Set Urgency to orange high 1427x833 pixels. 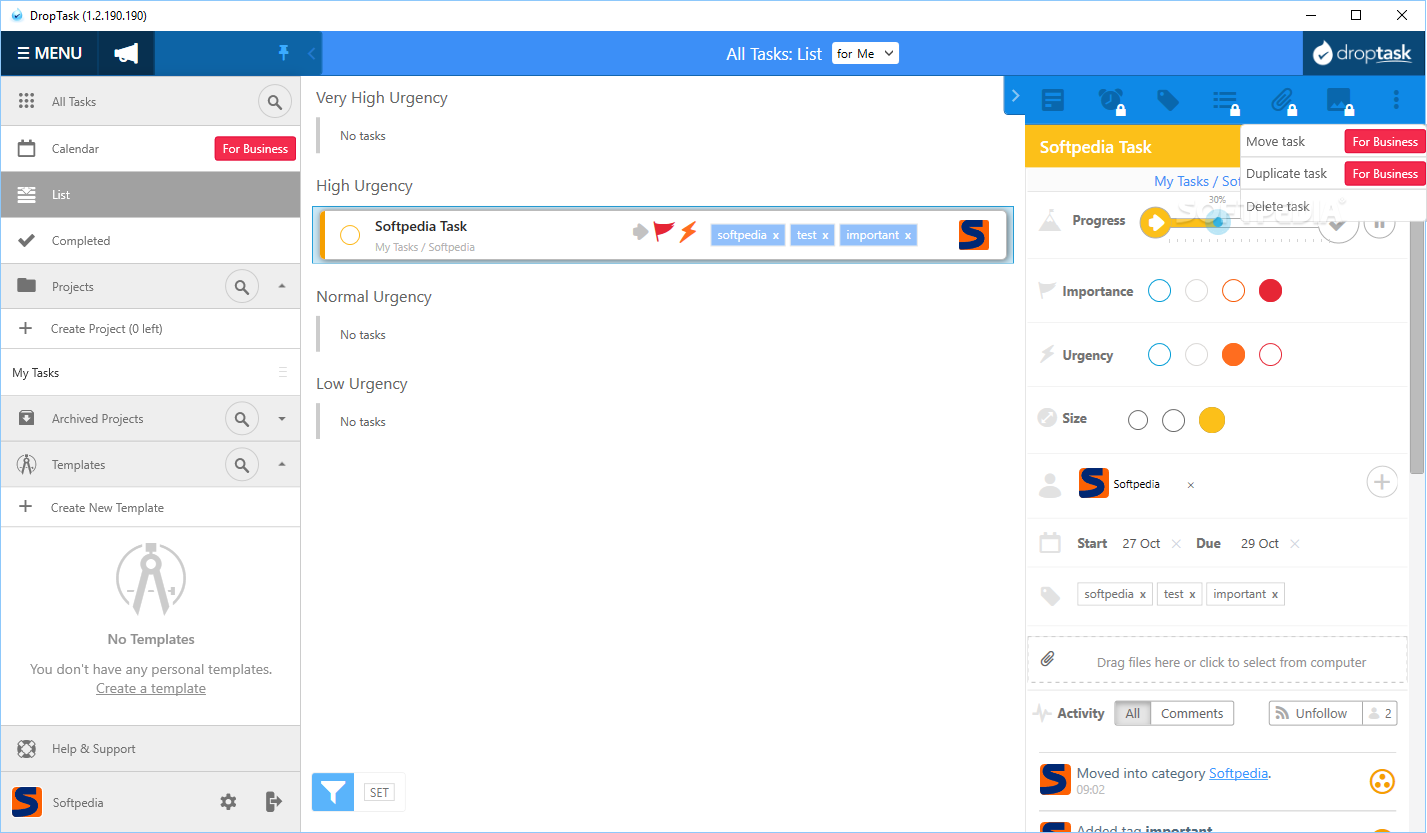[x=1233, y=355]
